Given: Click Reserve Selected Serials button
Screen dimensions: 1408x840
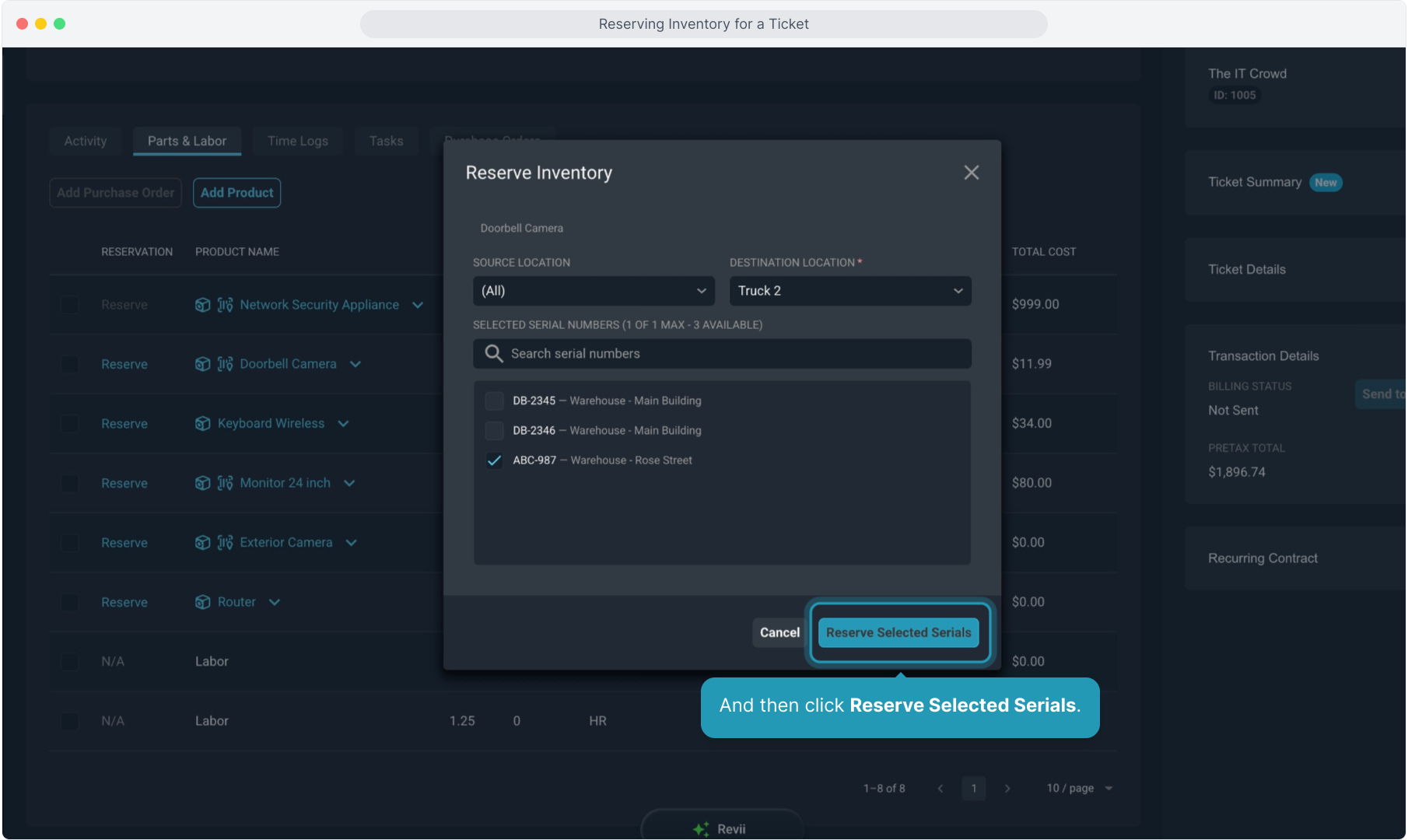Looking at the screenshot, I should [898, 633].
